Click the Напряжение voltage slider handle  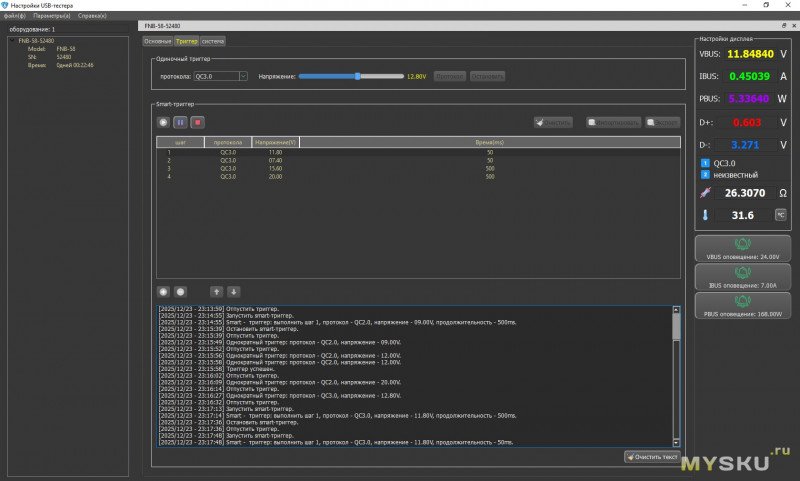(357, 75)
